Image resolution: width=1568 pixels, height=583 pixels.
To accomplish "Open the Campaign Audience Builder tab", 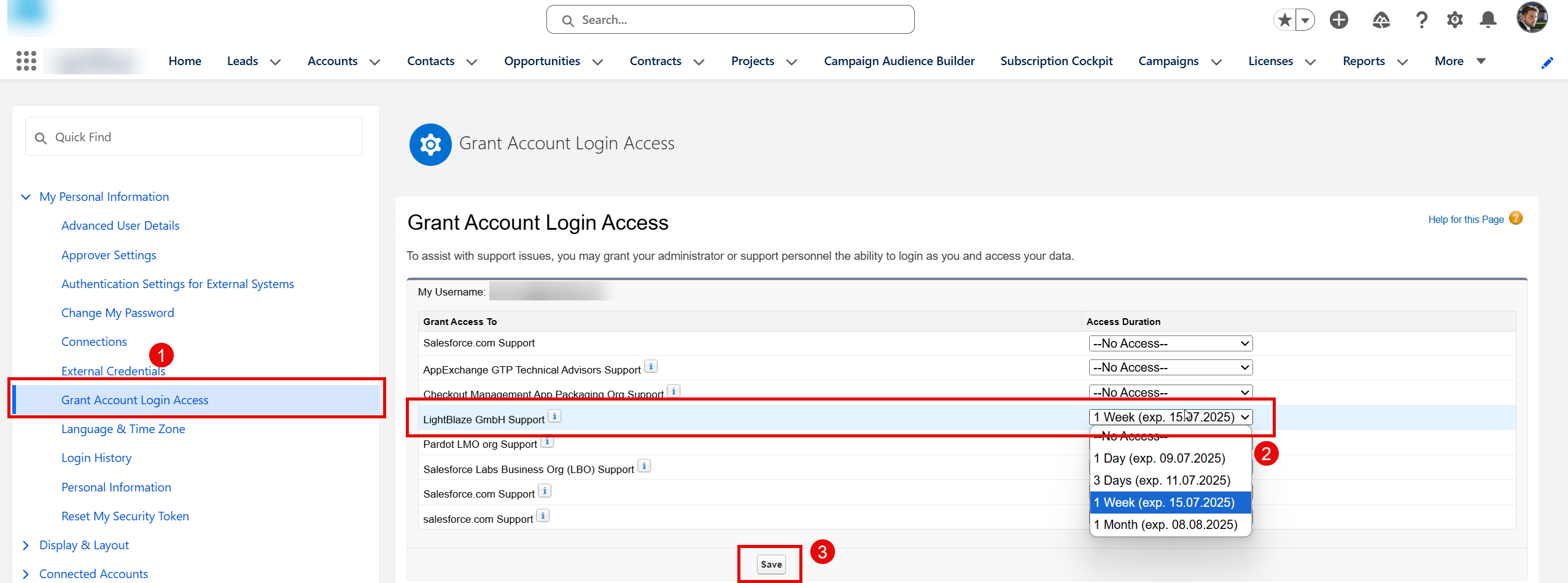I will click(x=899, y=61).
